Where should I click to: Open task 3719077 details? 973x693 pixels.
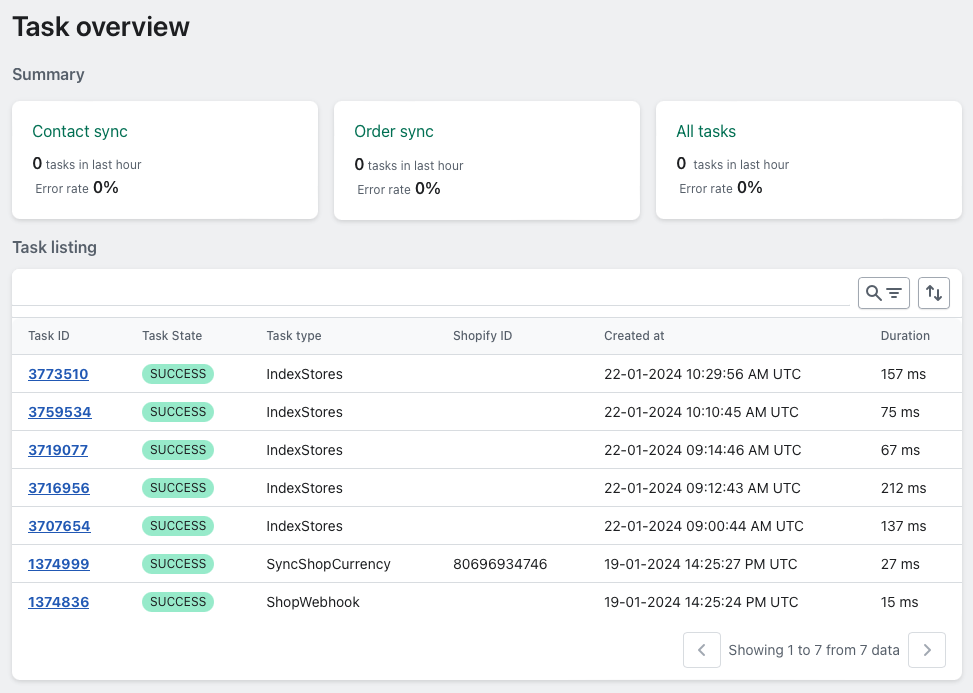click(57, 449)
